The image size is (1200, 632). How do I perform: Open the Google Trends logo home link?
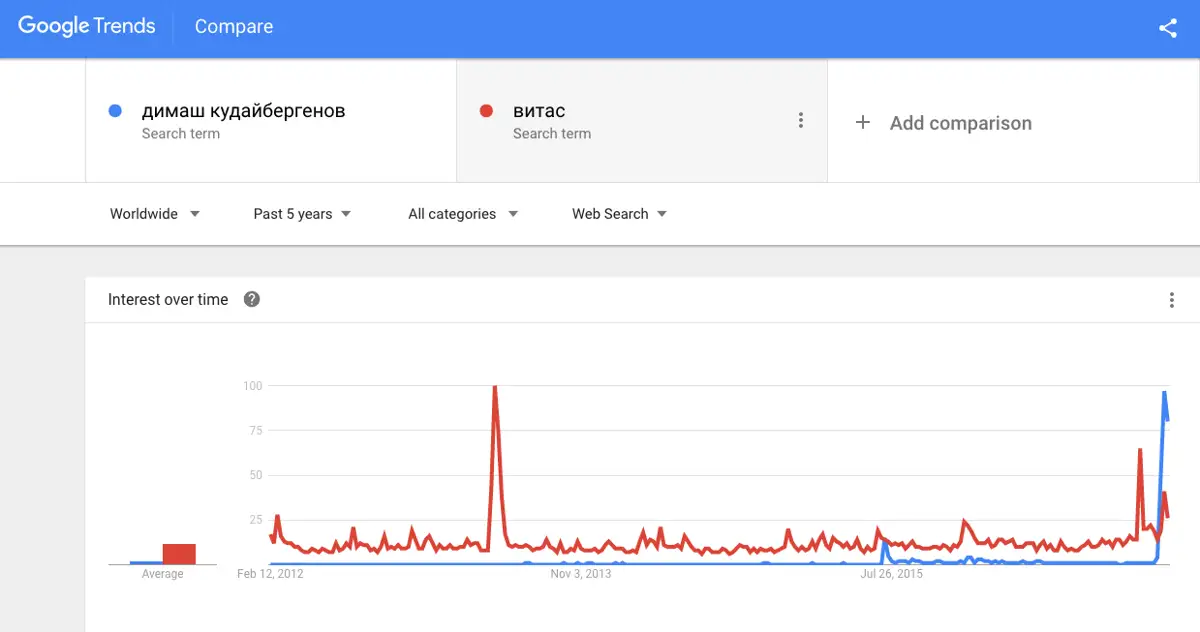(87, 27)
